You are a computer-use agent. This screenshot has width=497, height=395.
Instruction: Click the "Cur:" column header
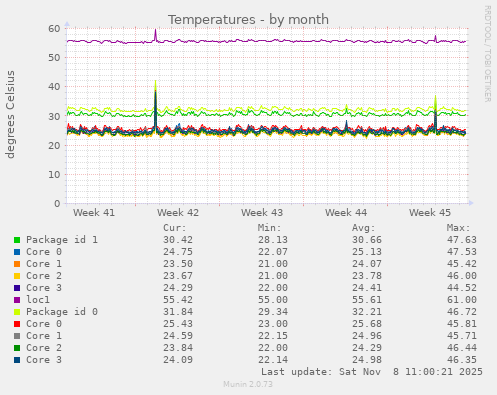[175, 228]
